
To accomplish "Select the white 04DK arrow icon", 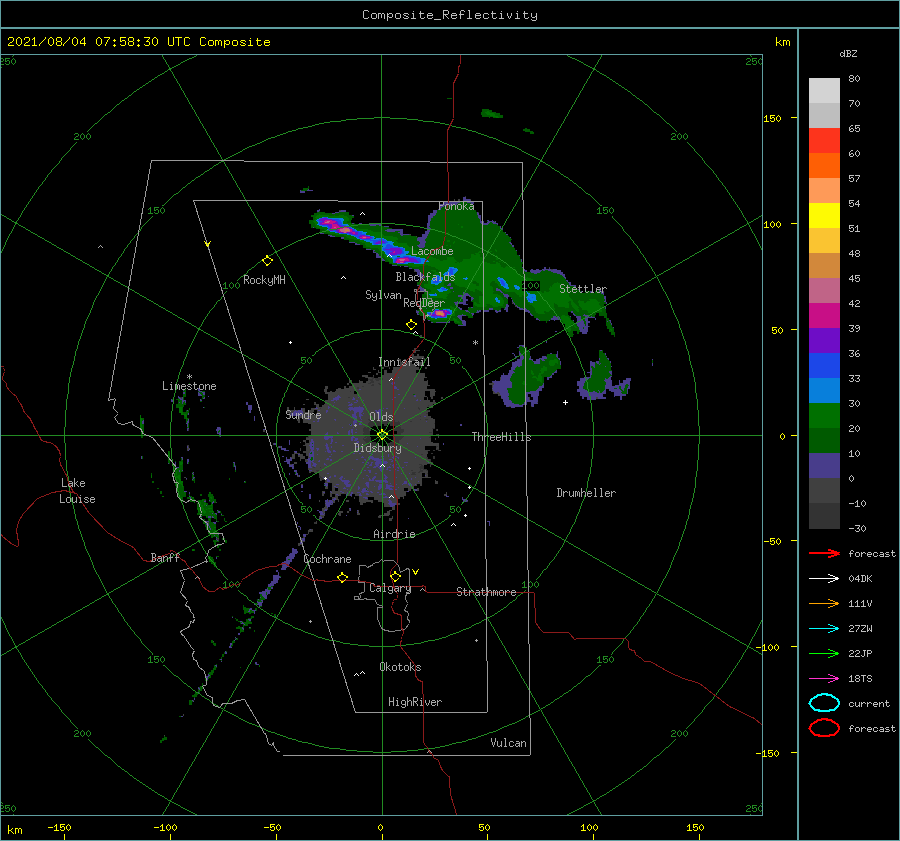I will tap(824, 578).
